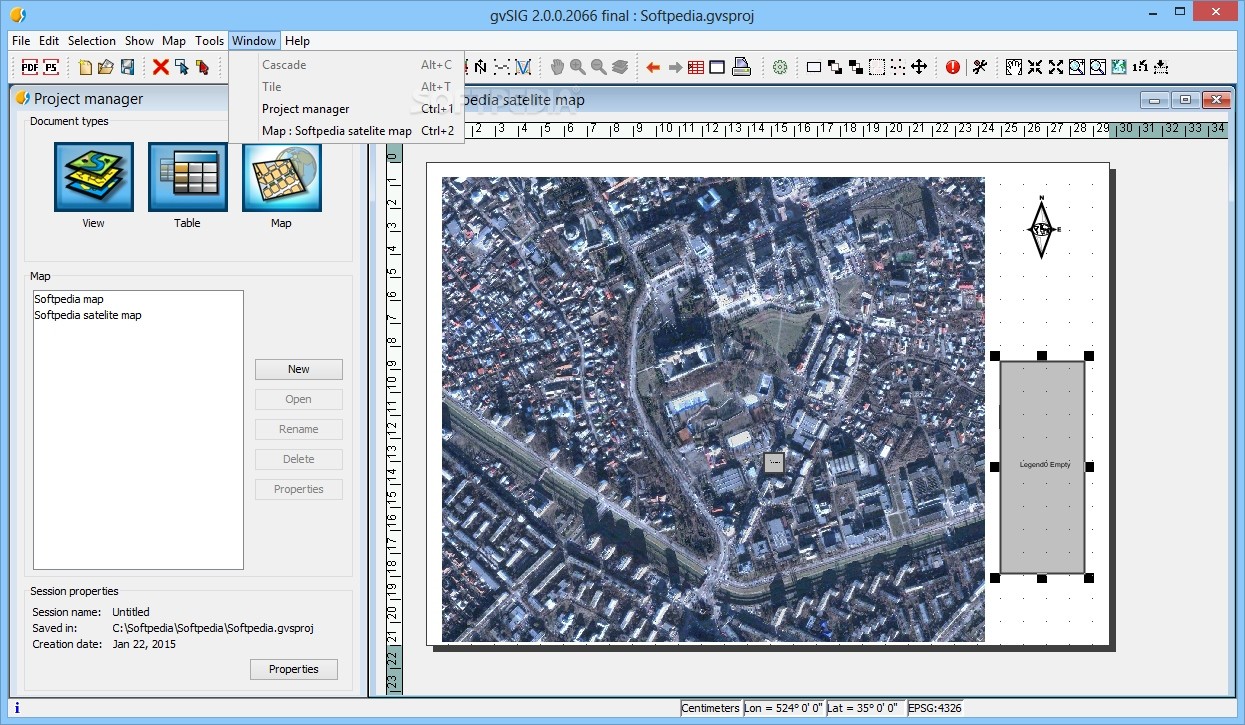Click the orange back arrow icon
Screen dimensions: 1245x725
coord(653,67)
